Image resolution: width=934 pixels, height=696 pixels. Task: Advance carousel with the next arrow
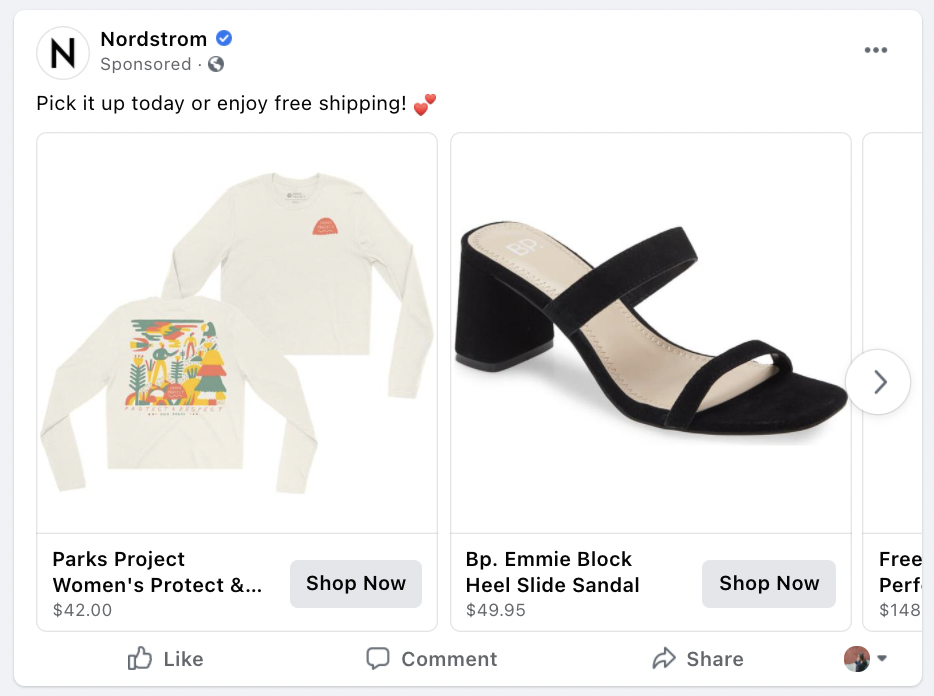tap(878, 382)
